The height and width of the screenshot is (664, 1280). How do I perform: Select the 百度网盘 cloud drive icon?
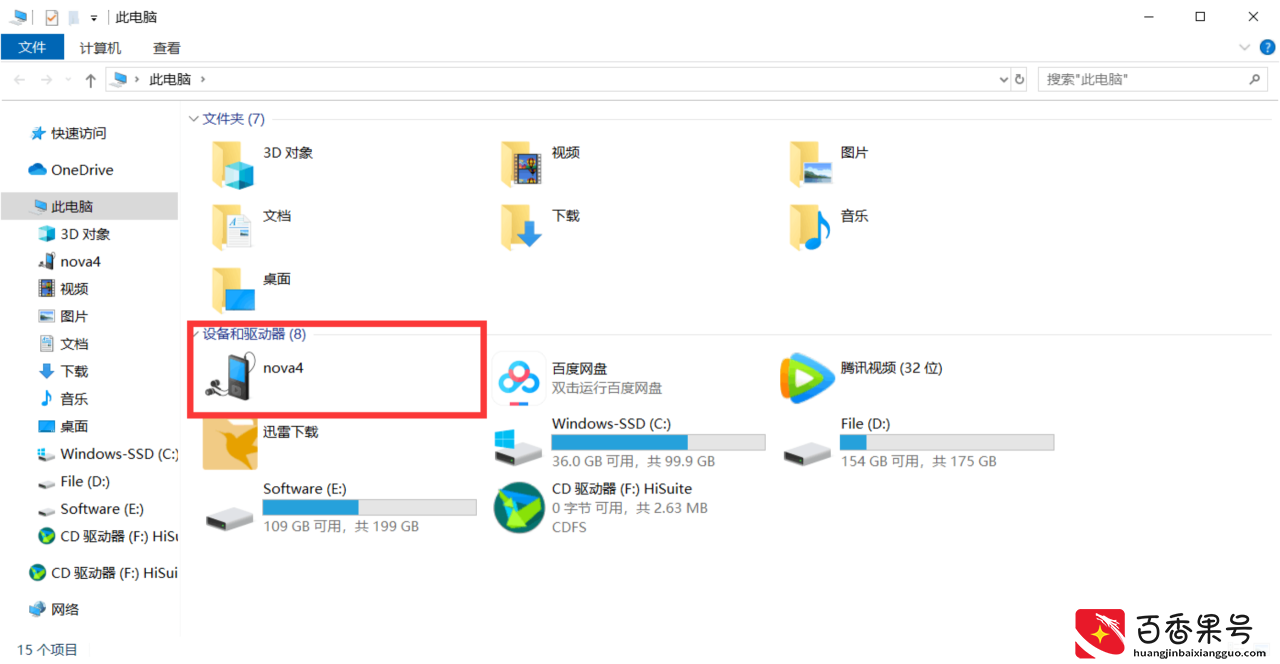pyautogui.click(x=520, y=380)
